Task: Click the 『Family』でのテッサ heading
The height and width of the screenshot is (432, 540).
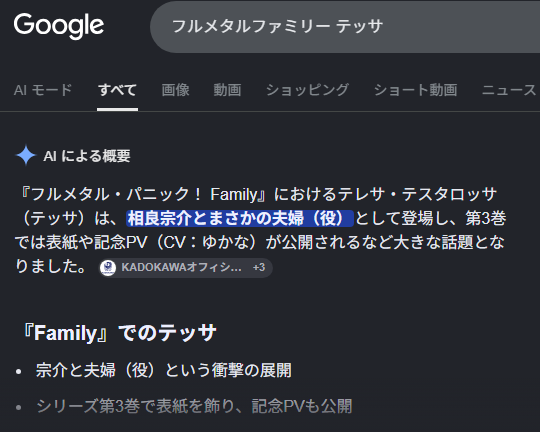Action: (119, 333)
